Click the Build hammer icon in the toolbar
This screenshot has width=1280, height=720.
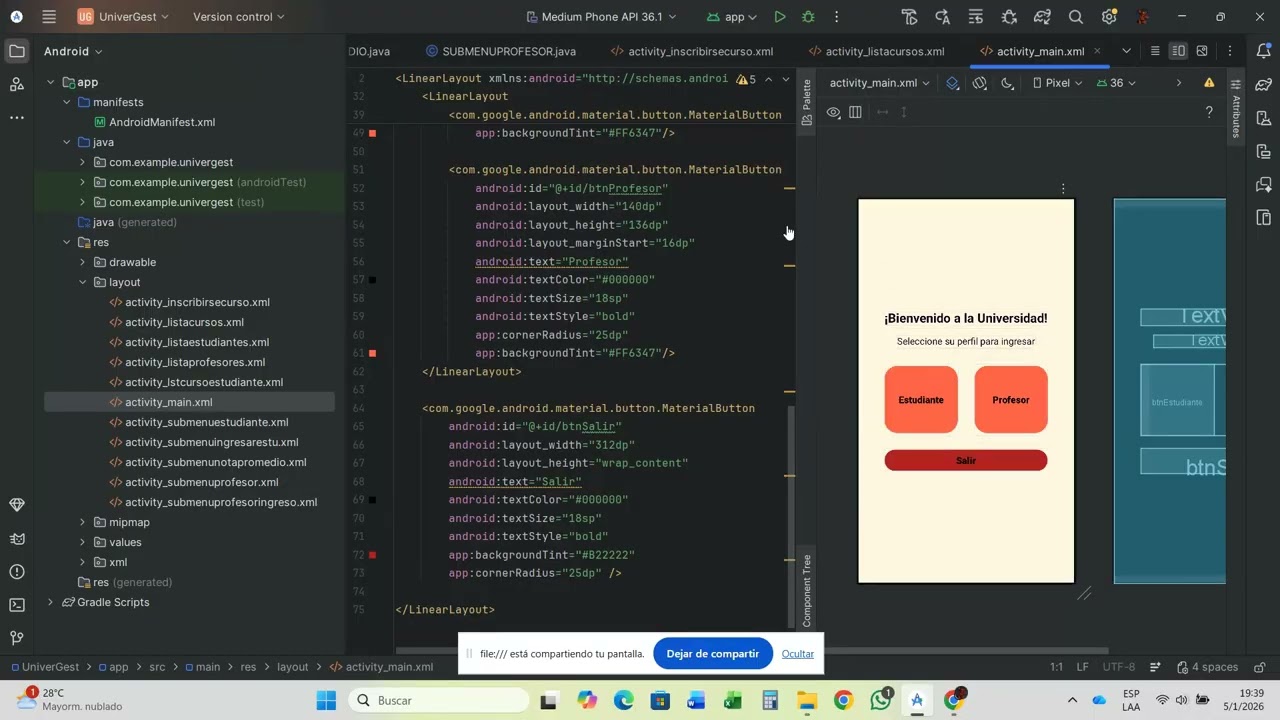tap(909, 17)
